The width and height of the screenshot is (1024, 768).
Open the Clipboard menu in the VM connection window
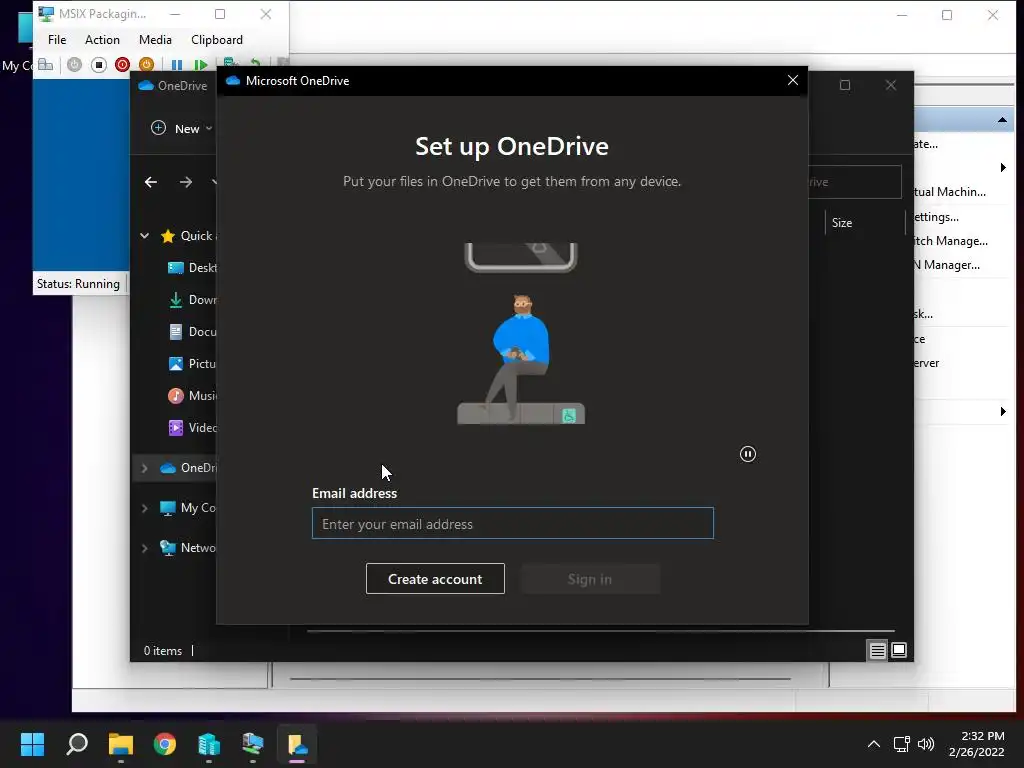(x=217, y=40)
